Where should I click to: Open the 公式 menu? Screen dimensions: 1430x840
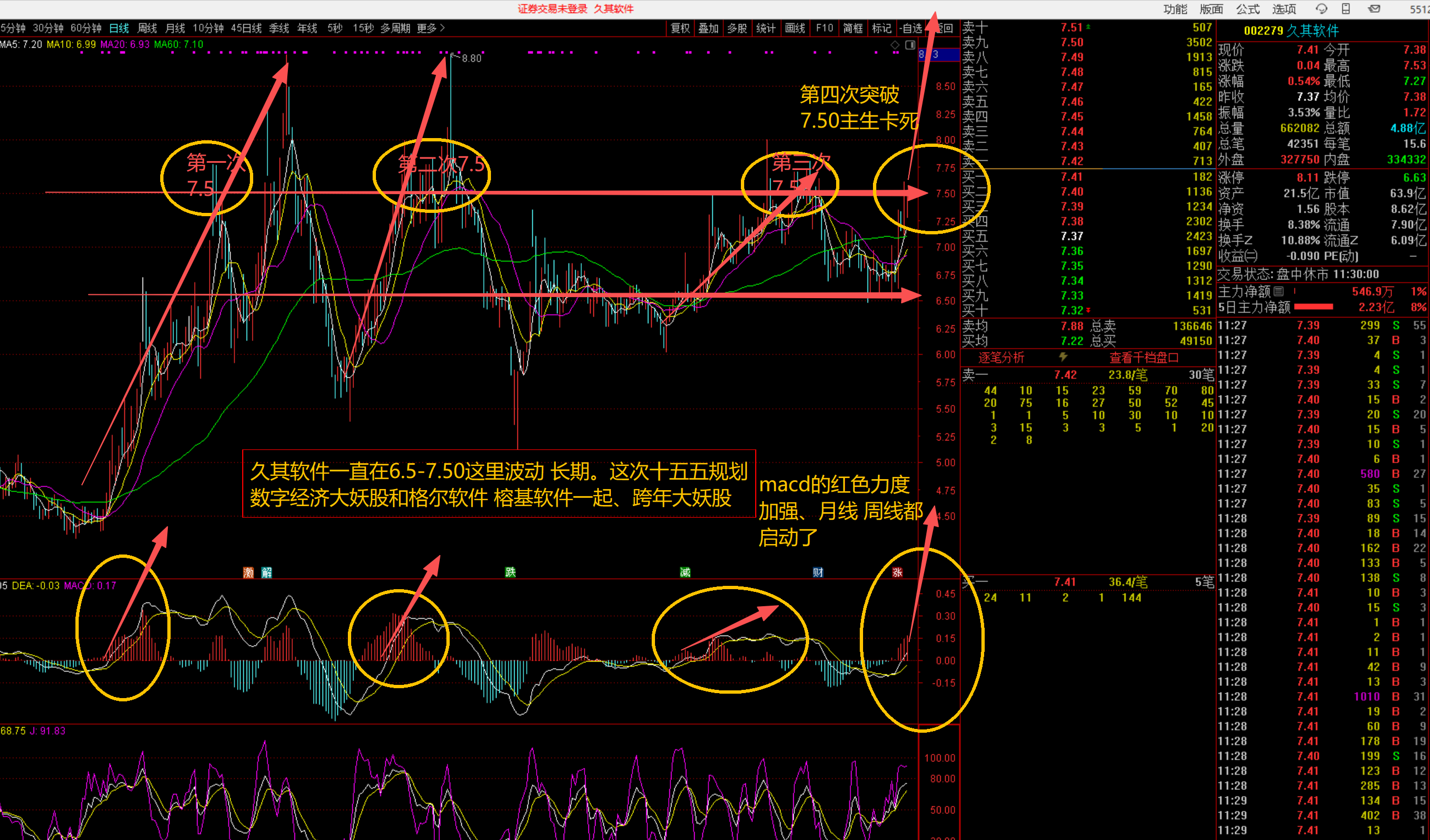(x=1247, y=9)
